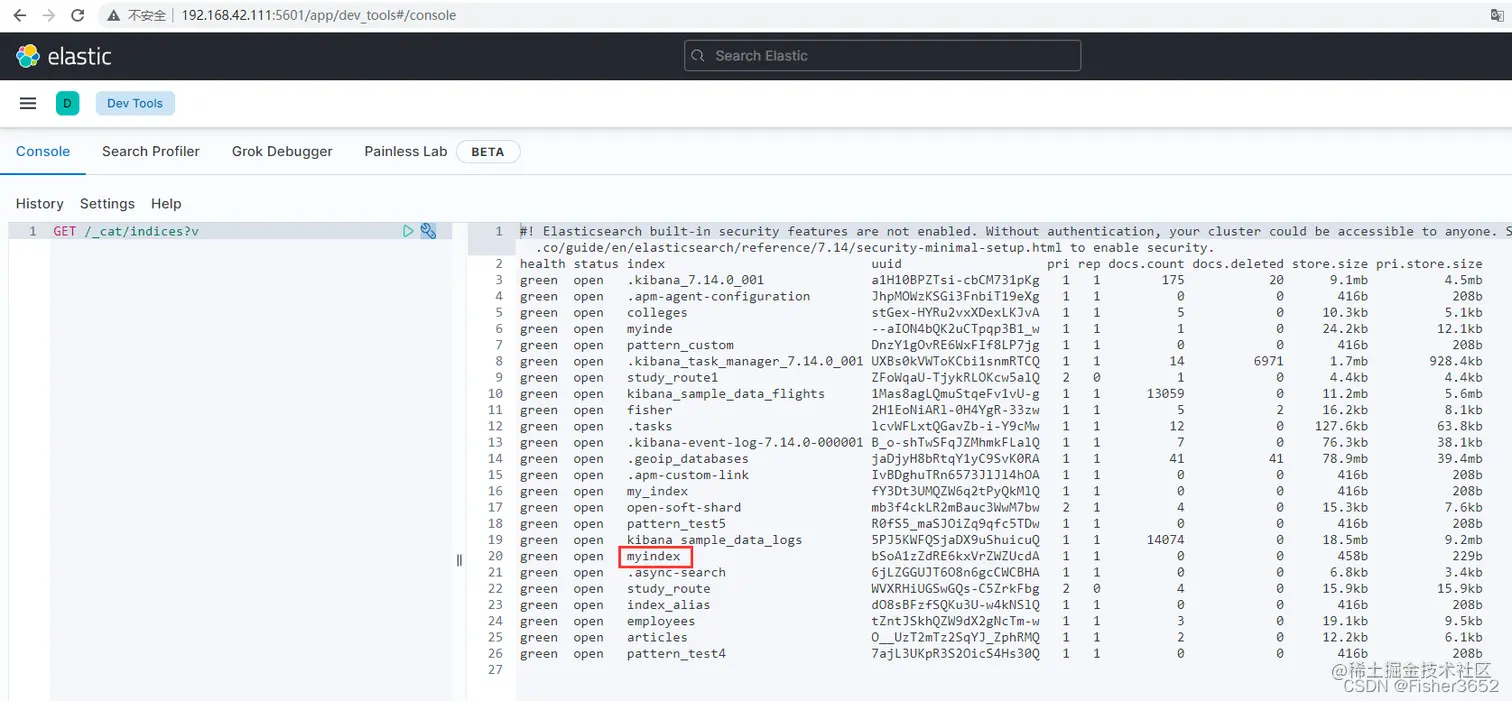Screen dimensions: 1512x701
Task: Open the console Settings menu
Action: (107, 203)
